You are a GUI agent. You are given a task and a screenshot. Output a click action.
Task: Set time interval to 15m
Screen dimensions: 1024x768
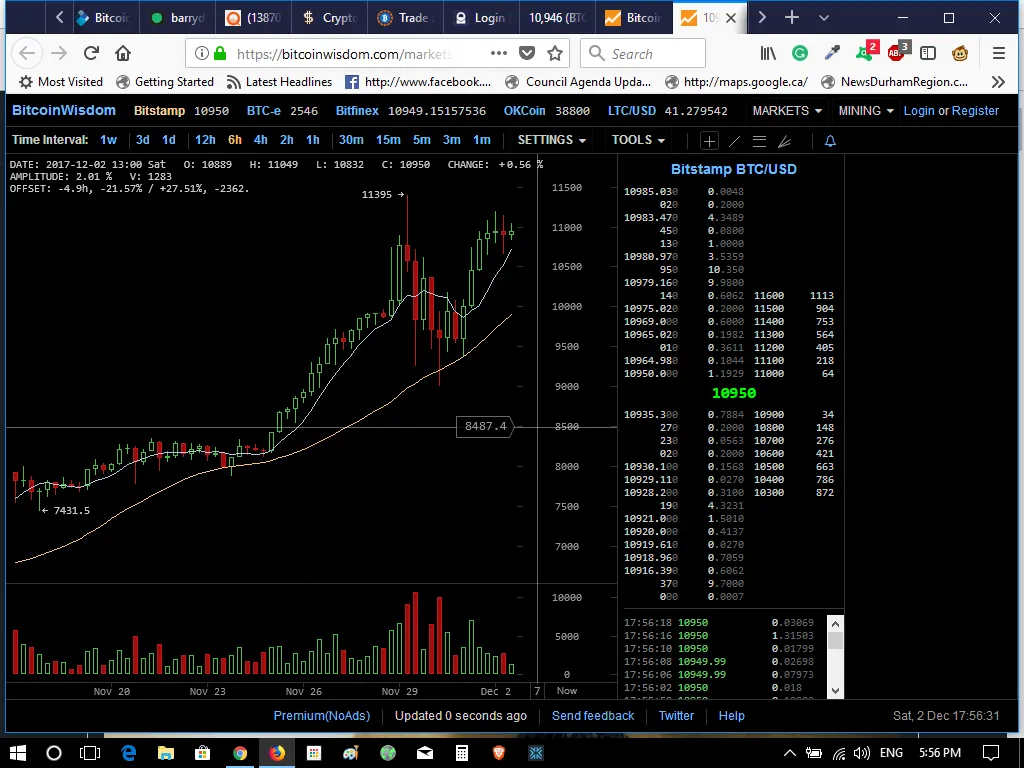[x=388, y=140]
